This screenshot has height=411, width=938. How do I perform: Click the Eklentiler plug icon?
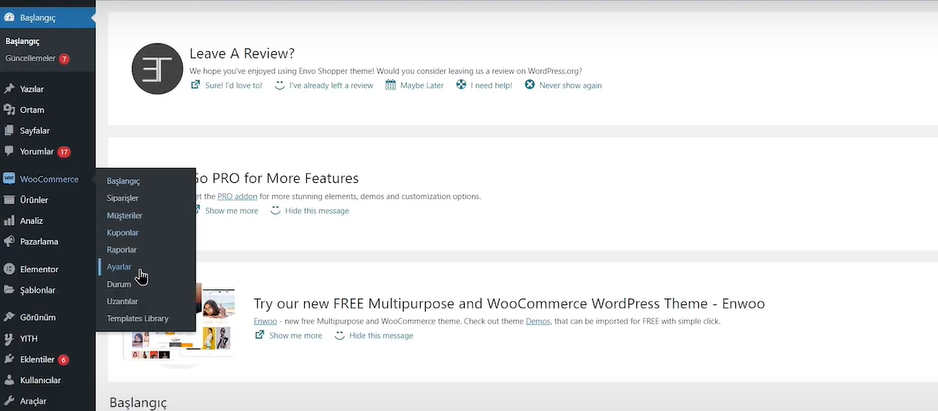click(9, 360)
